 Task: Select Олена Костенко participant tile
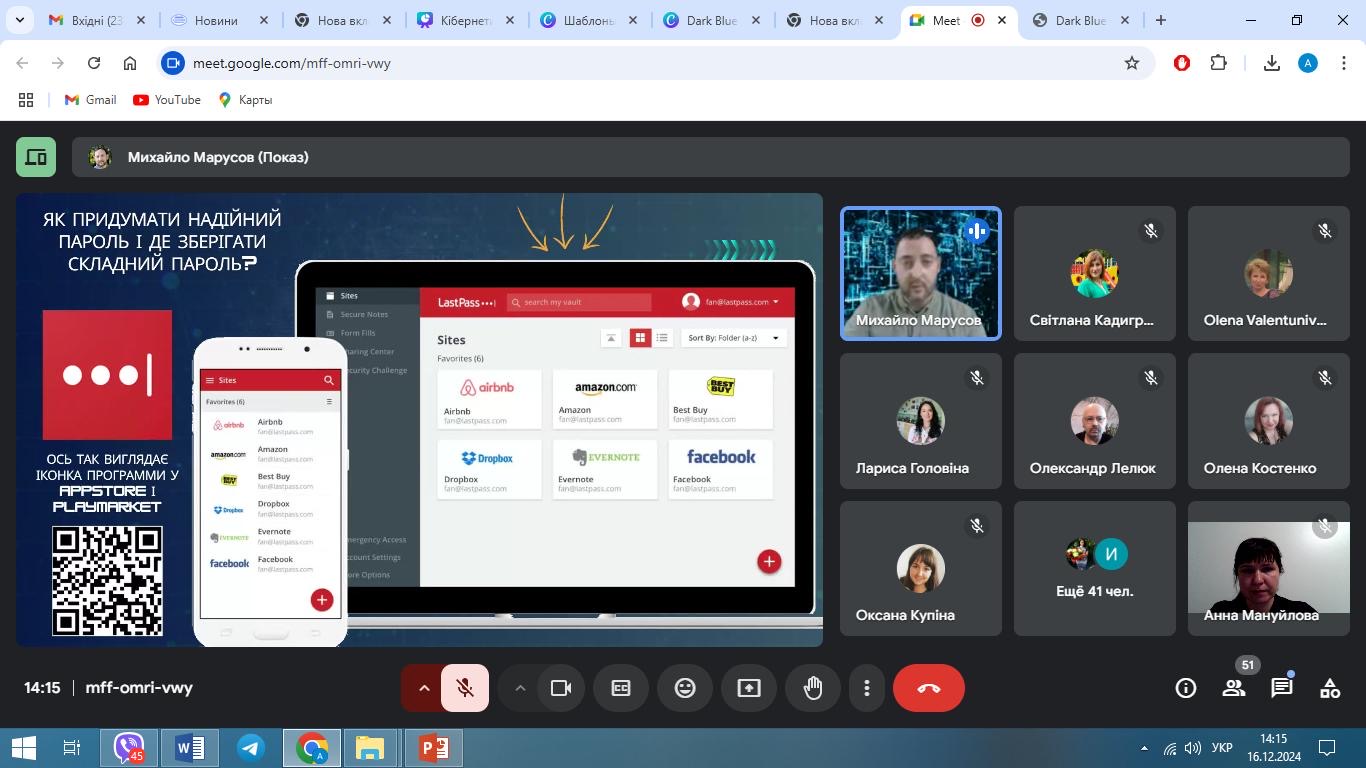[1269, 421]
